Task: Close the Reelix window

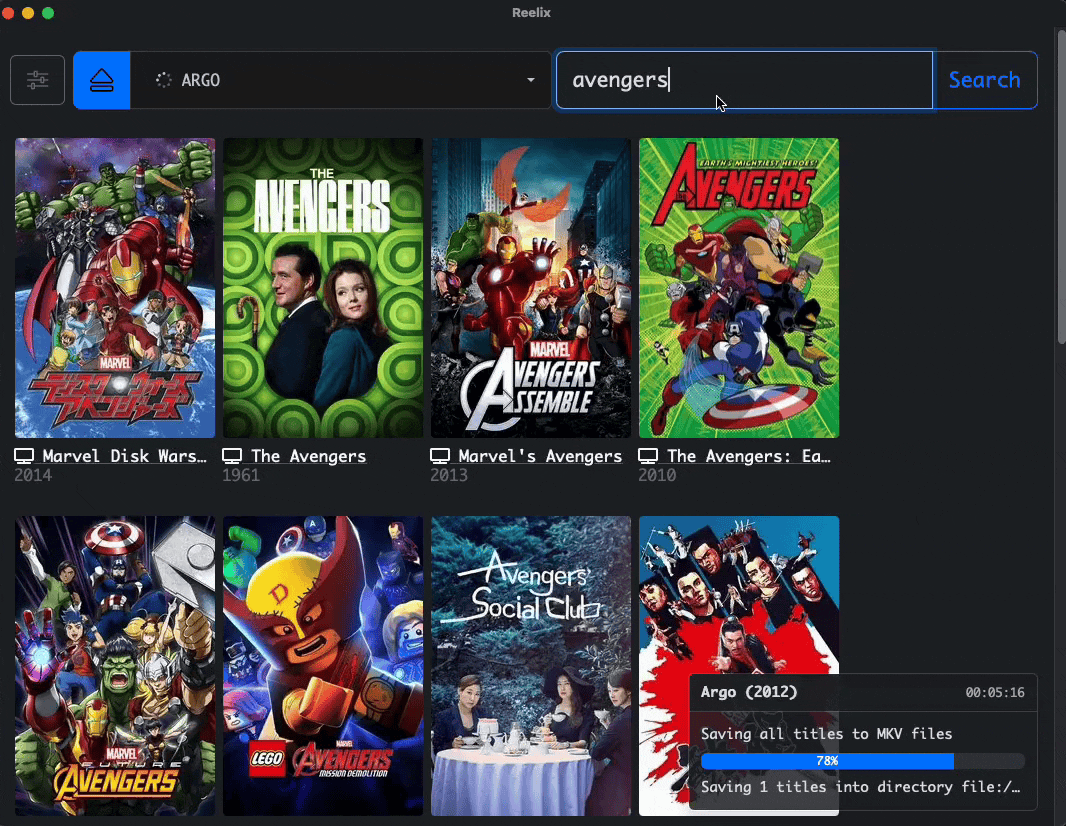Action: (x=7, y=13)
